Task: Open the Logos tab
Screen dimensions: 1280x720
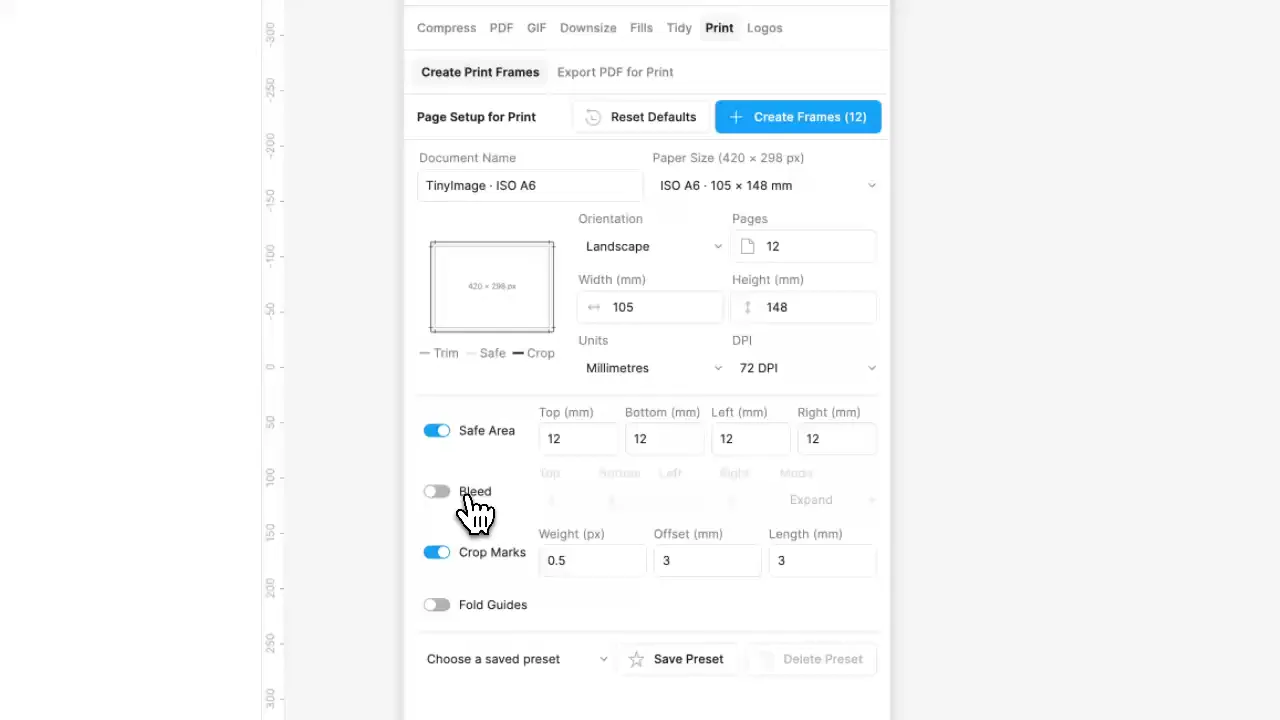Action: coord(764,28)
